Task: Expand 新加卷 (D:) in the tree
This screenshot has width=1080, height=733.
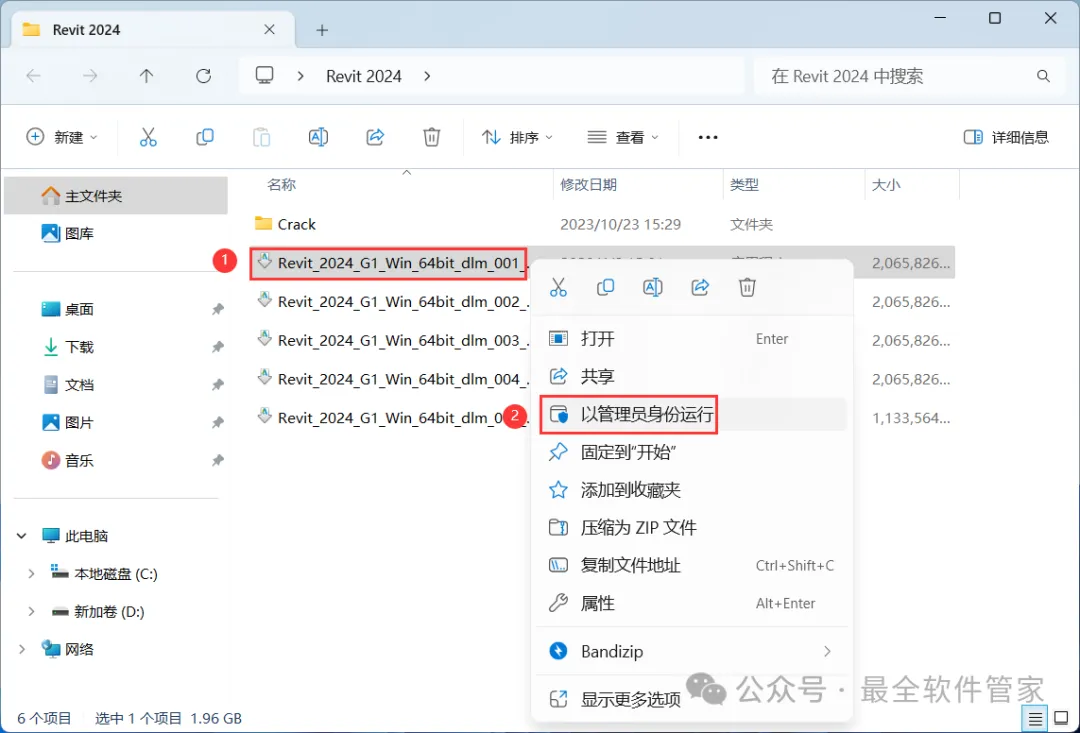Action: (x=31, y=612)
